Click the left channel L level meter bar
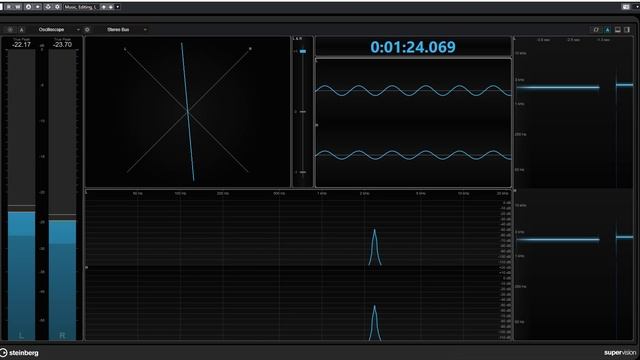Screen dimensions: 640x360 point(22,195)
